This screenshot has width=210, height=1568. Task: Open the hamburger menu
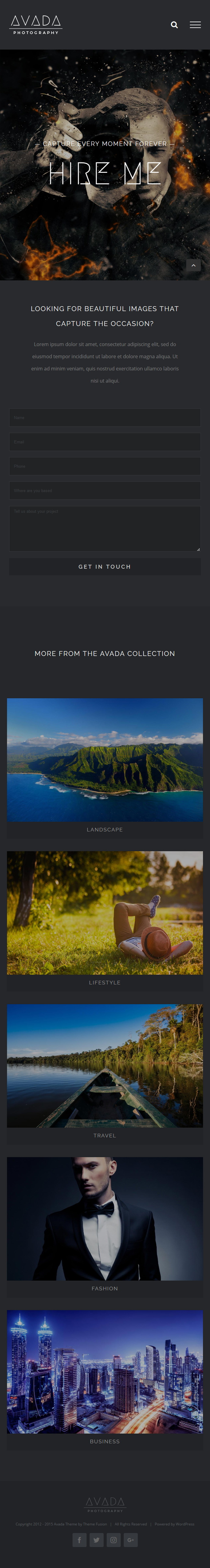coord(195,25)
